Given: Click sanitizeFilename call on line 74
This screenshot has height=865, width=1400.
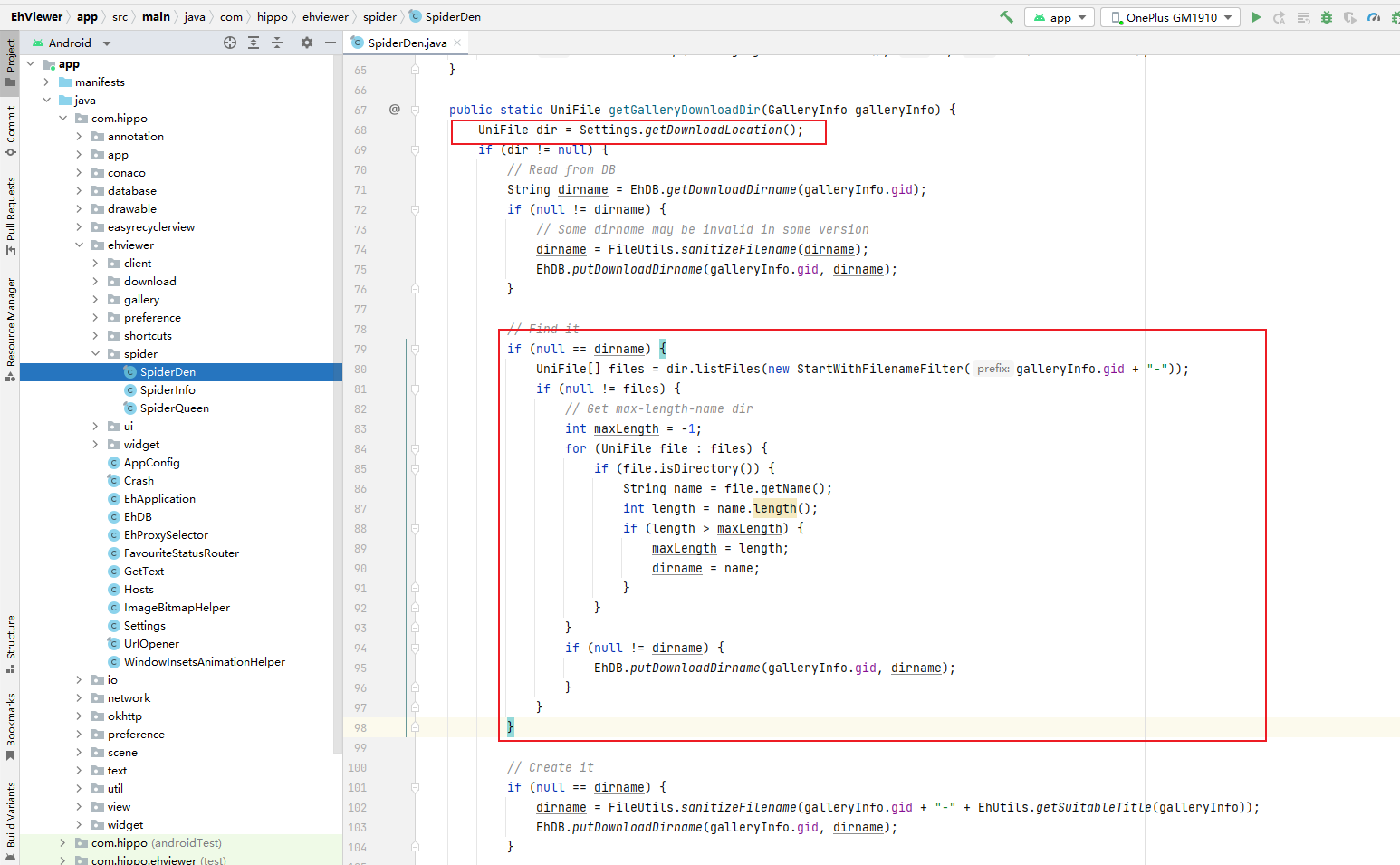Looking at the screenshot, I should (738, 249).
